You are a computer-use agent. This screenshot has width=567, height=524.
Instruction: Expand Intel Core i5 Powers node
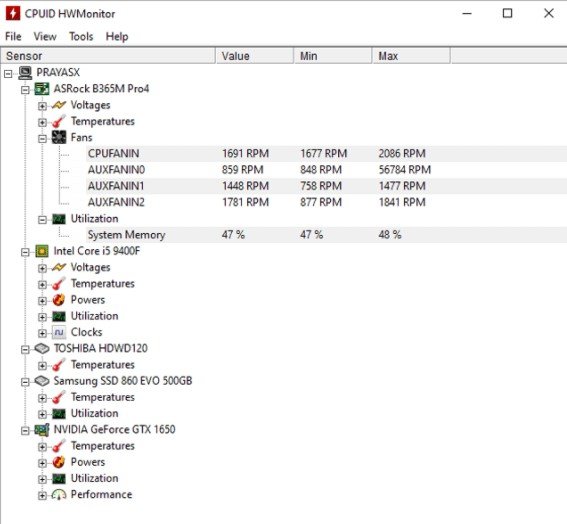42,301
